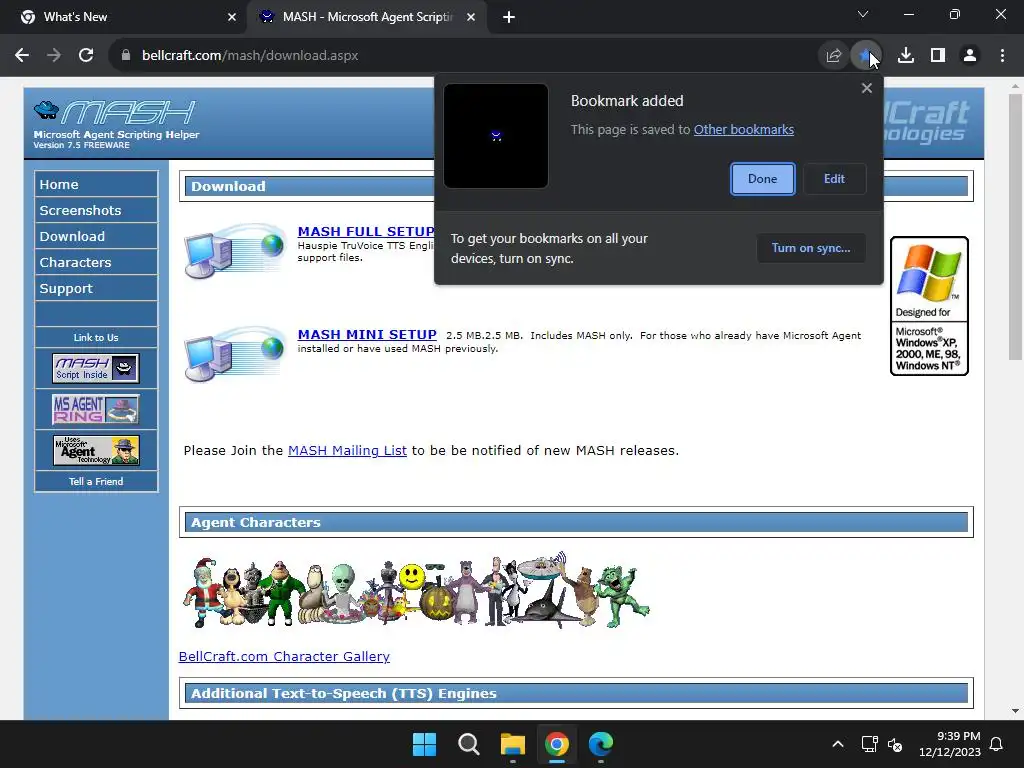This screenshot has width=1024, height=768.
Task: Select the MASH - Microsoft Agent Scripting tab
Action: pos(367,17)
